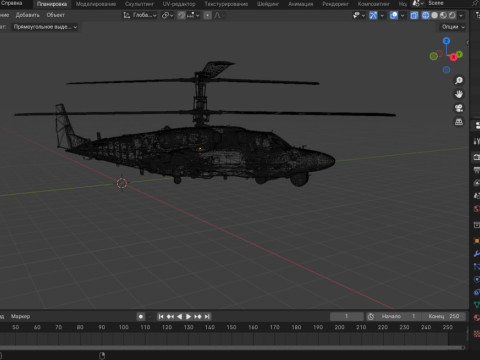
Task: Open the scene browse dropdown icon
Action: (417, 3)
